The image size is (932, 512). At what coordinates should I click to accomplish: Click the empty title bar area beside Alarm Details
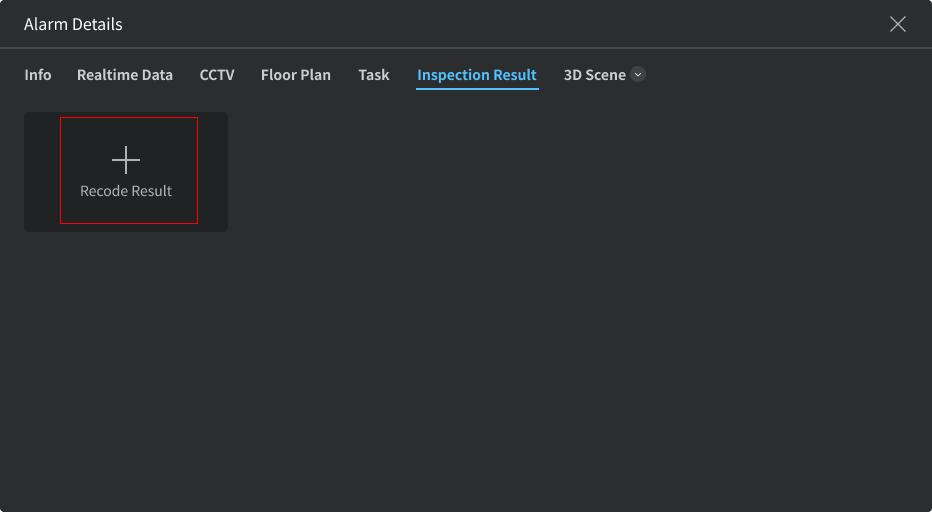pos(500,24)
